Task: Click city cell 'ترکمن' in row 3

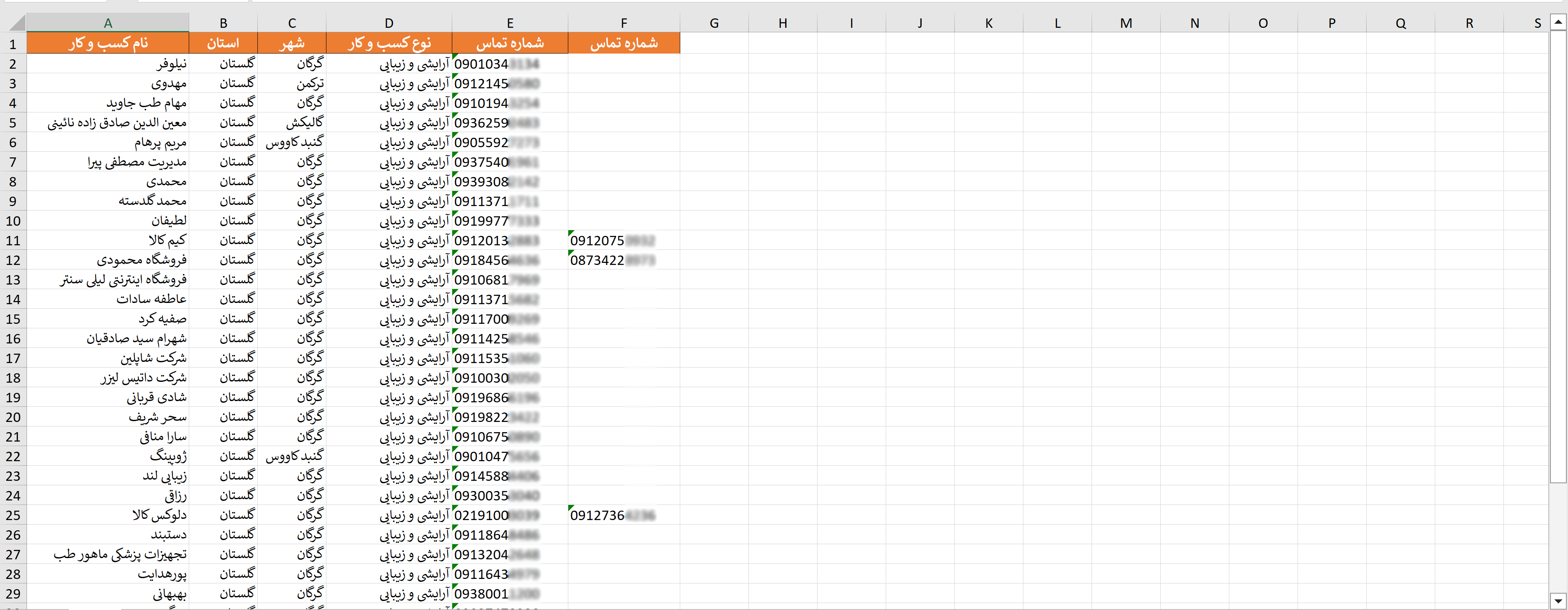Action: (x=292, y=83)
